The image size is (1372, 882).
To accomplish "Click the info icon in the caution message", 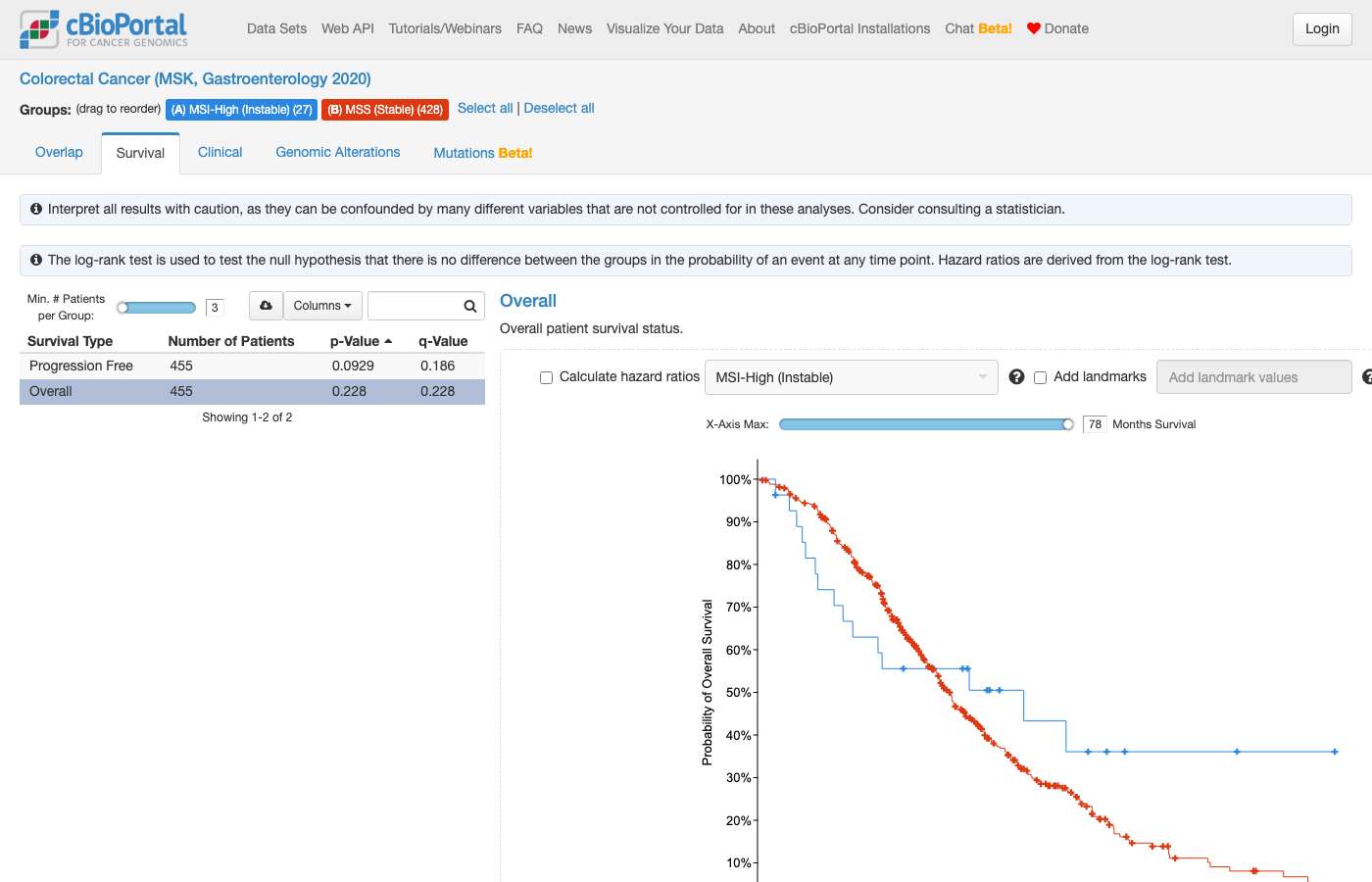I will pos(36,209).
